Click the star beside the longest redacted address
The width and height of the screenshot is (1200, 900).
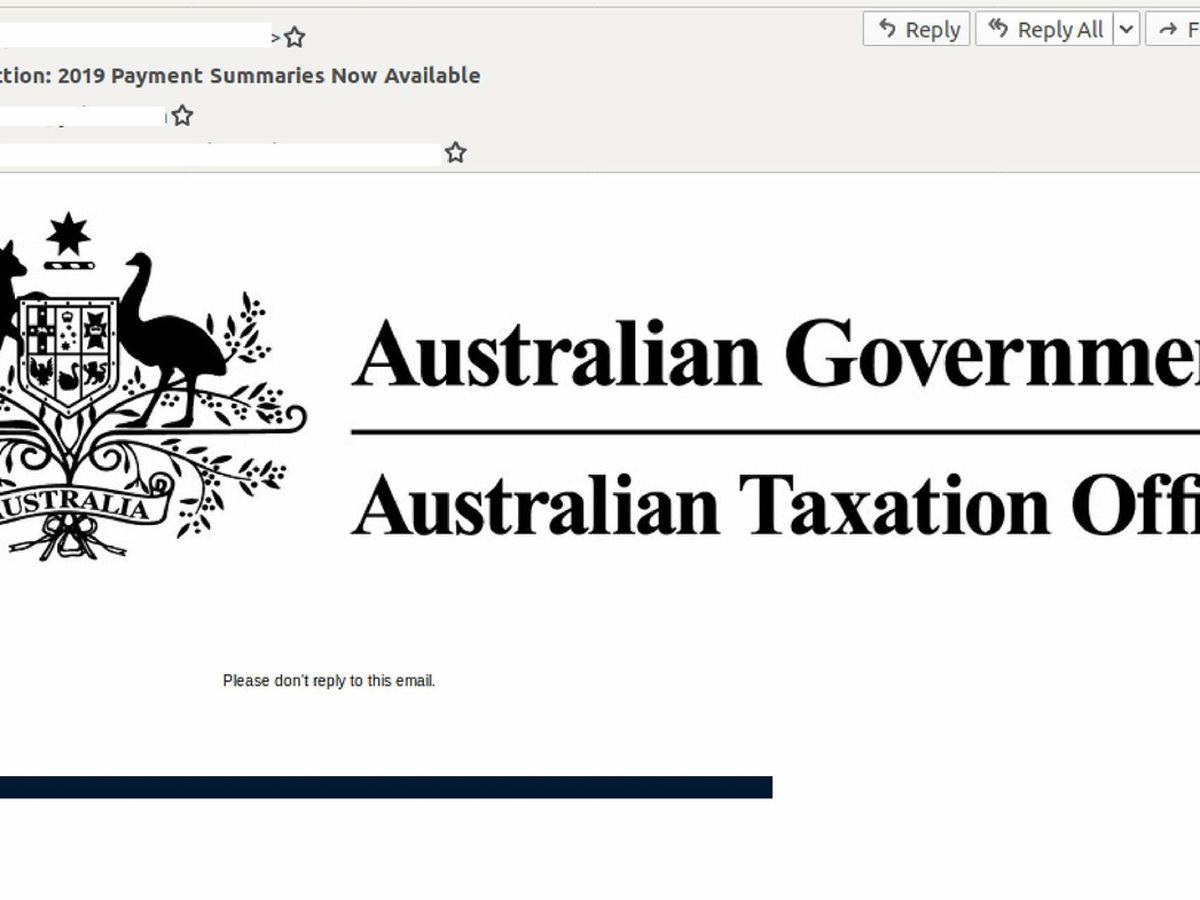pos(455,153)
